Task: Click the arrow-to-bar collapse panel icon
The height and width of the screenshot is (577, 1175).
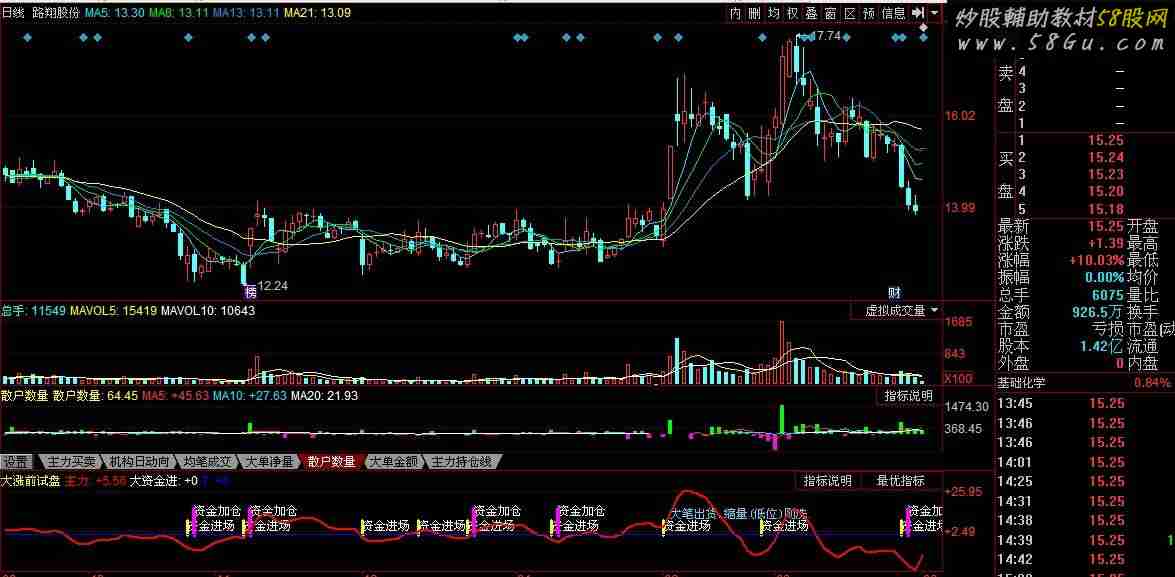Action: (x=918, y=13)
